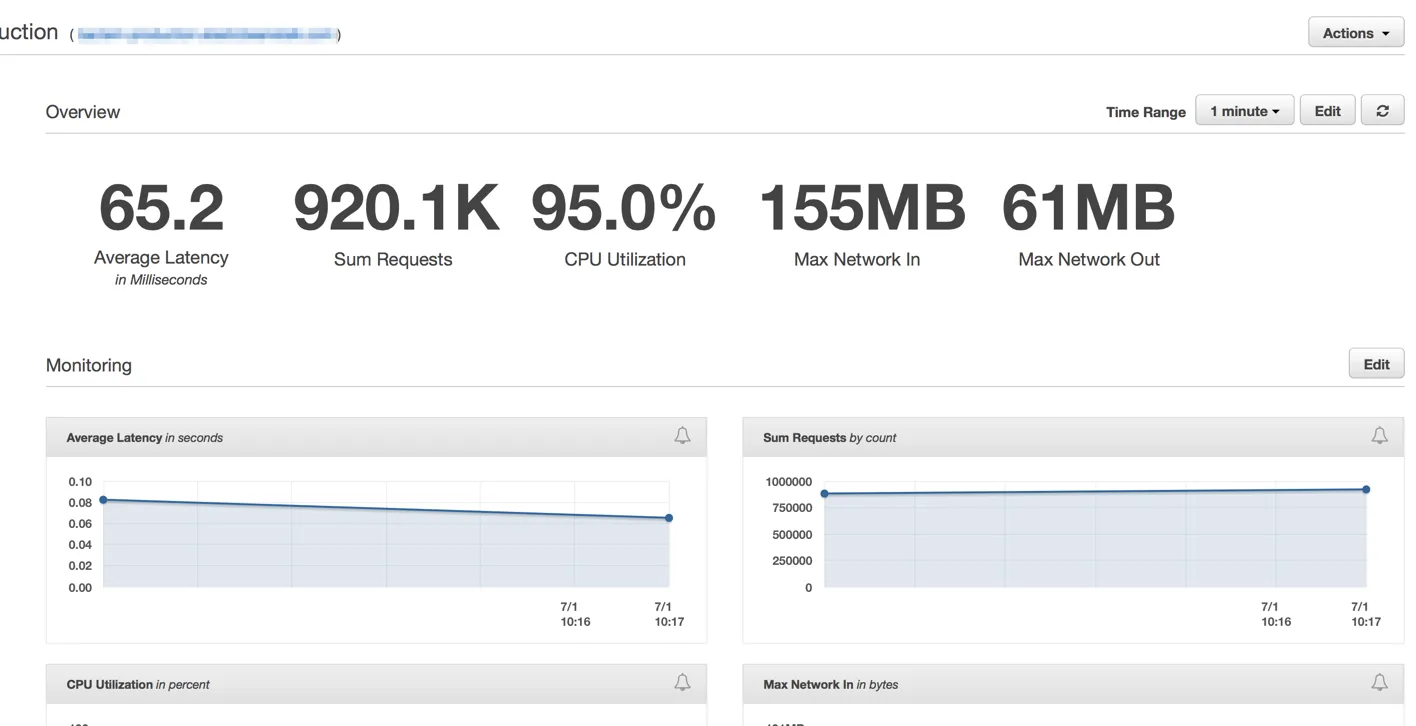The height and width of the screenshot is (726, 1416).
Task: Click the Edit button in Monitoring section
Action: tap(1376, 364)
